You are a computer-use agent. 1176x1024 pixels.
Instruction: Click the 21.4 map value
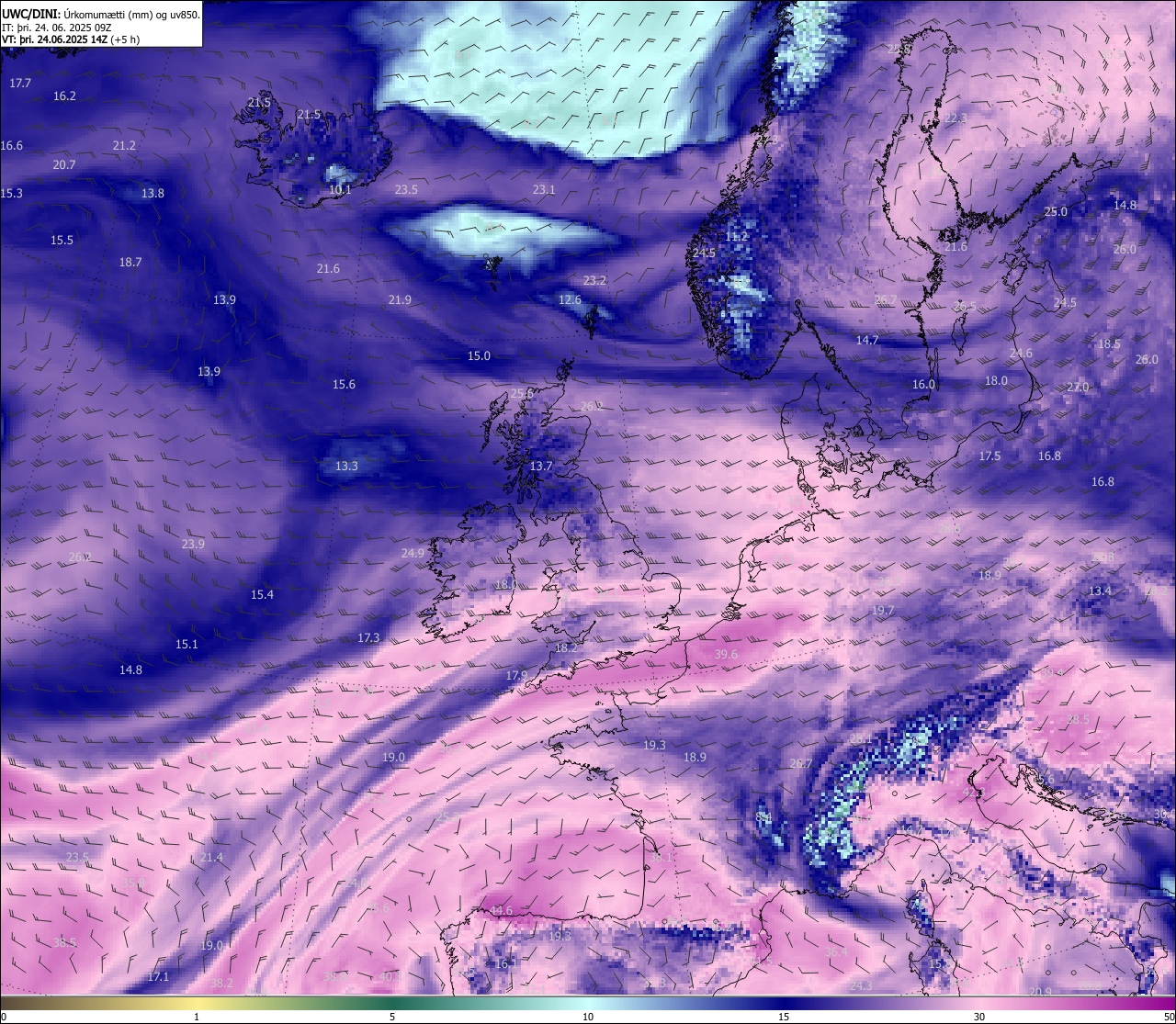211,858
